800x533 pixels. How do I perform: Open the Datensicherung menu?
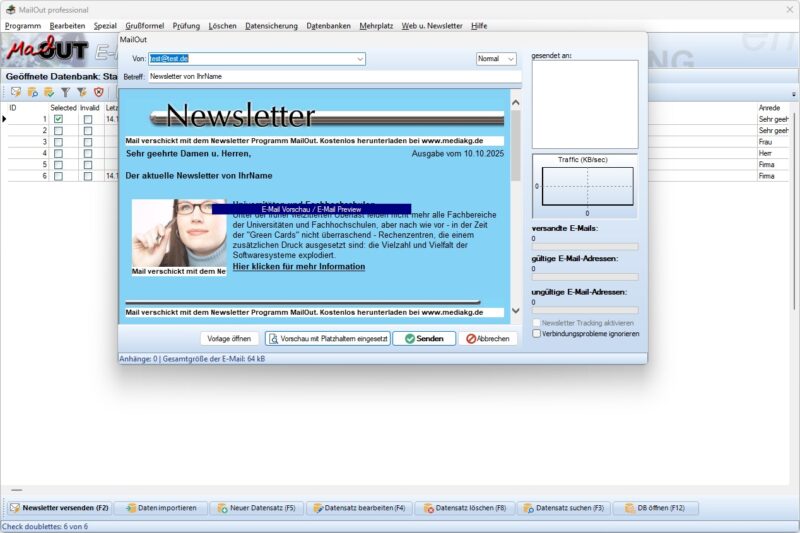coord(271,26)
